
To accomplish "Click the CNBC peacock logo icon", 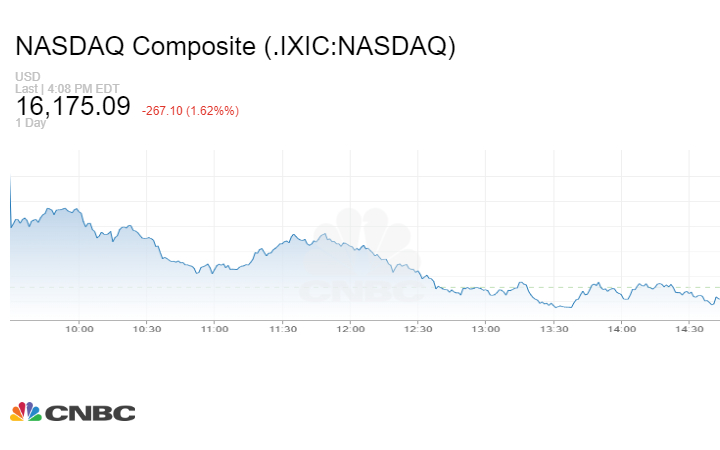I will [26, 412].
